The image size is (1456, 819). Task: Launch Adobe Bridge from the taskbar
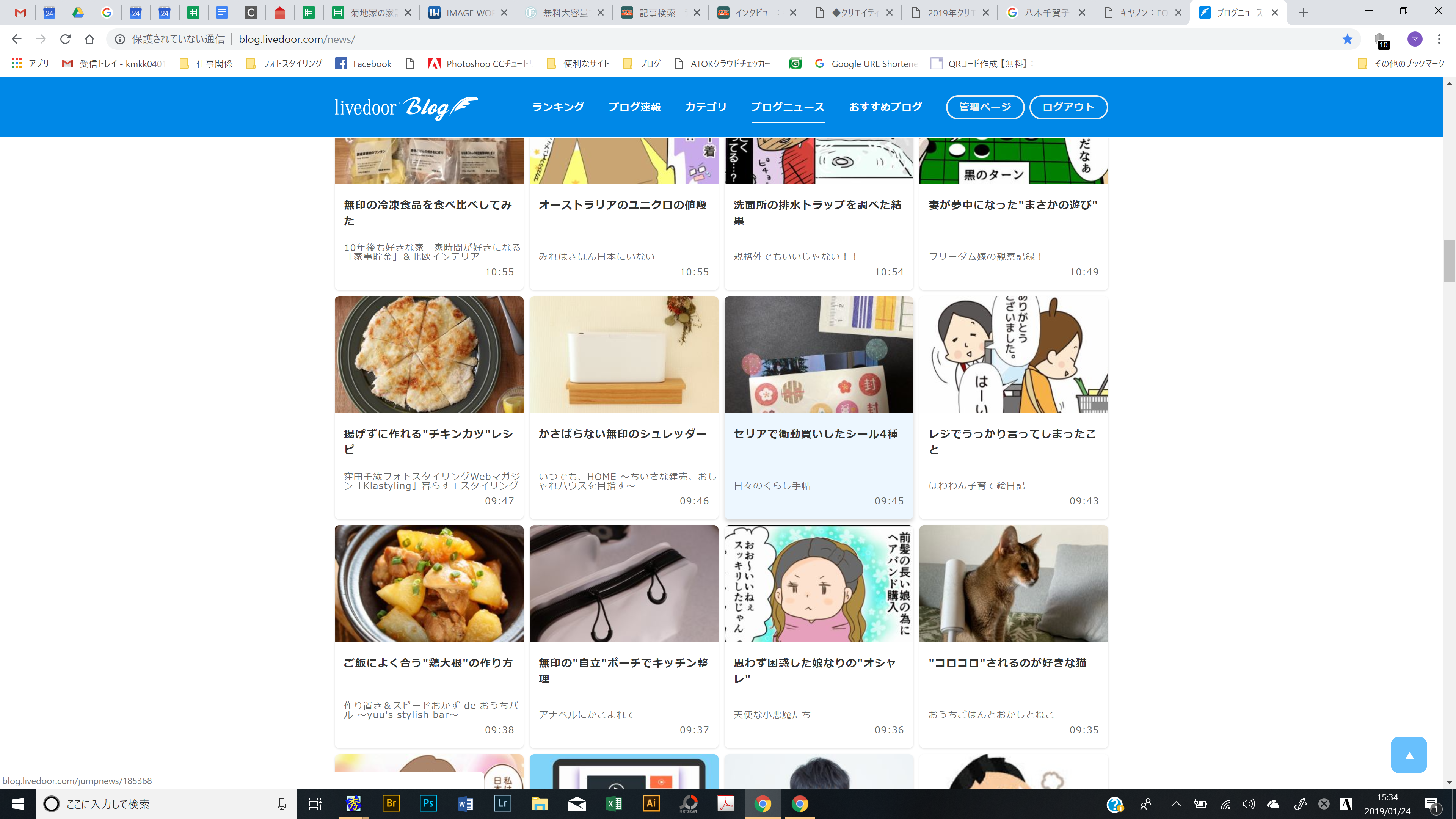[x=391, y=803]
